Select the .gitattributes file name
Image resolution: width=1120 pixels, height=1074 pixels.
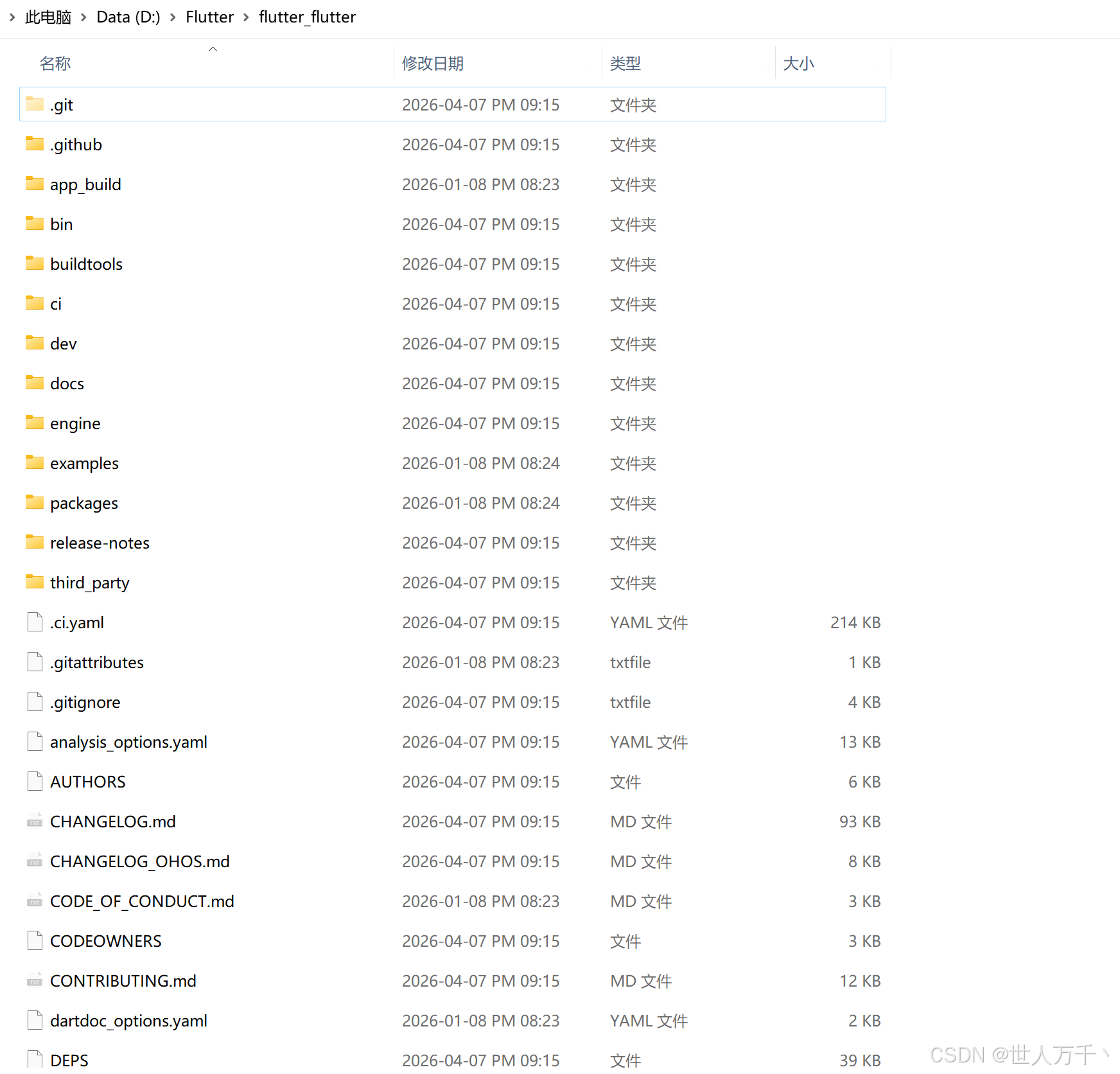pos(97,662)
